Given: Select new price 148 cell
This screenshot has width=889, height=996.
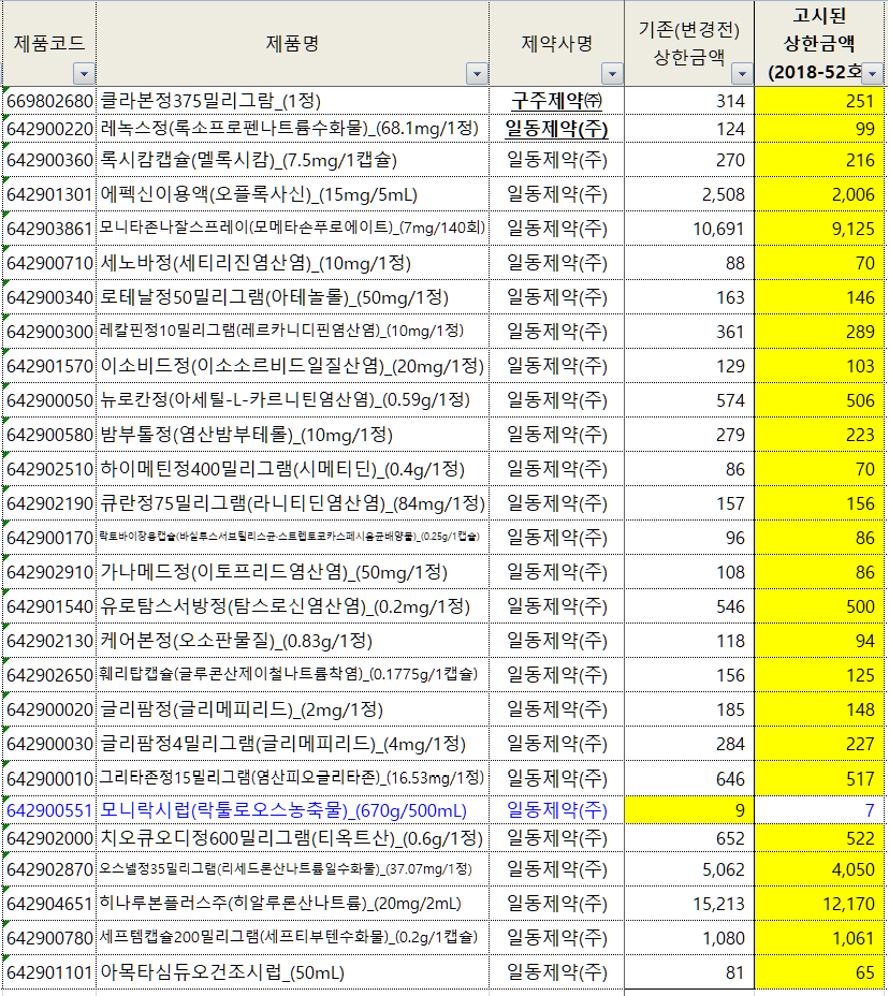Looking at the screenshot, I should 820,709.
